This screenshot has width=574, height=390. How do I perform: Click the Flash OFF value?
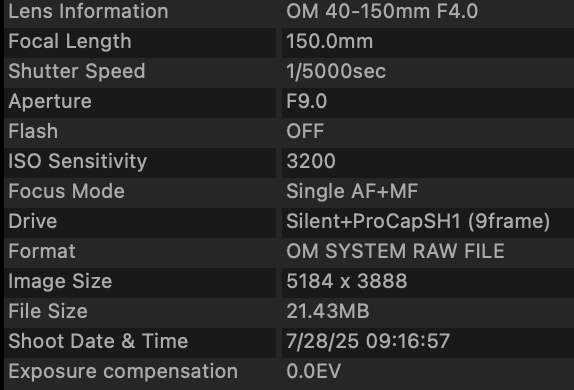[305, 131]
